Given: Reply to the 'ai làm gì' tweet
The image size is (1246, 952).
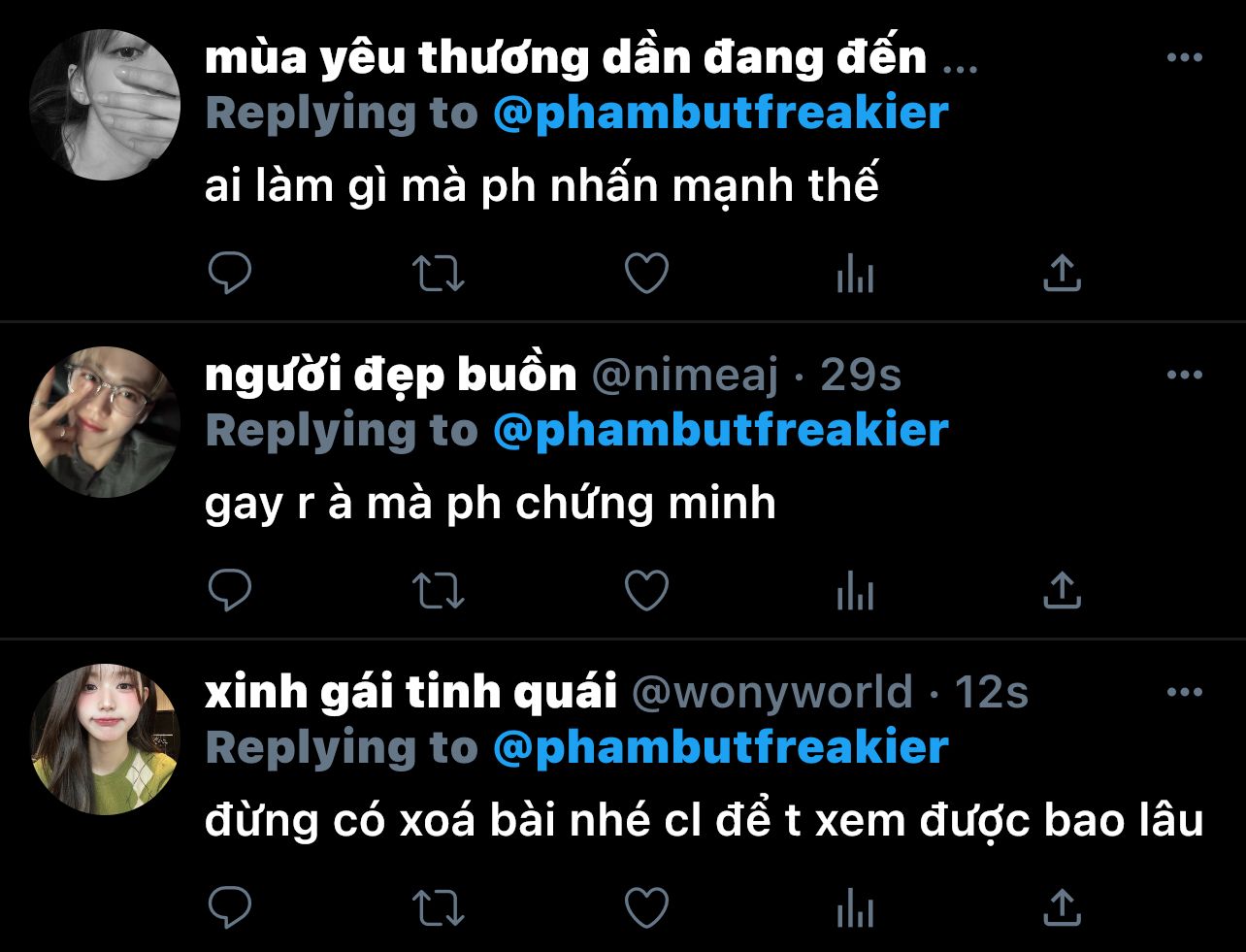Looking at the screenshot, I should tap(230, 274).
